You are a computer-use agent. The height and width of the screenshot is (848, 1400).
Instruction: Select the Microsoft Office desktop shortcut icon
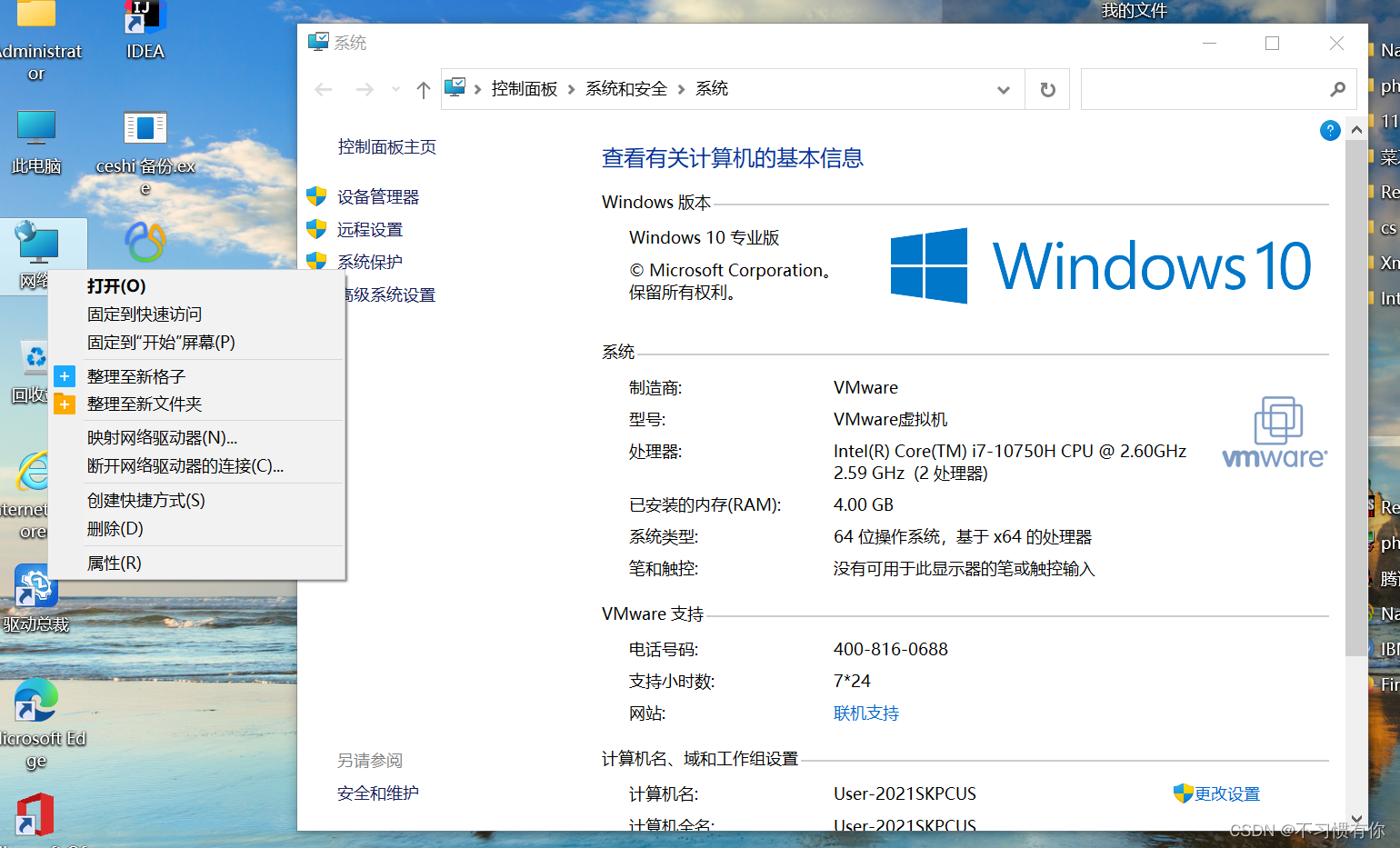tap(35, 815)
